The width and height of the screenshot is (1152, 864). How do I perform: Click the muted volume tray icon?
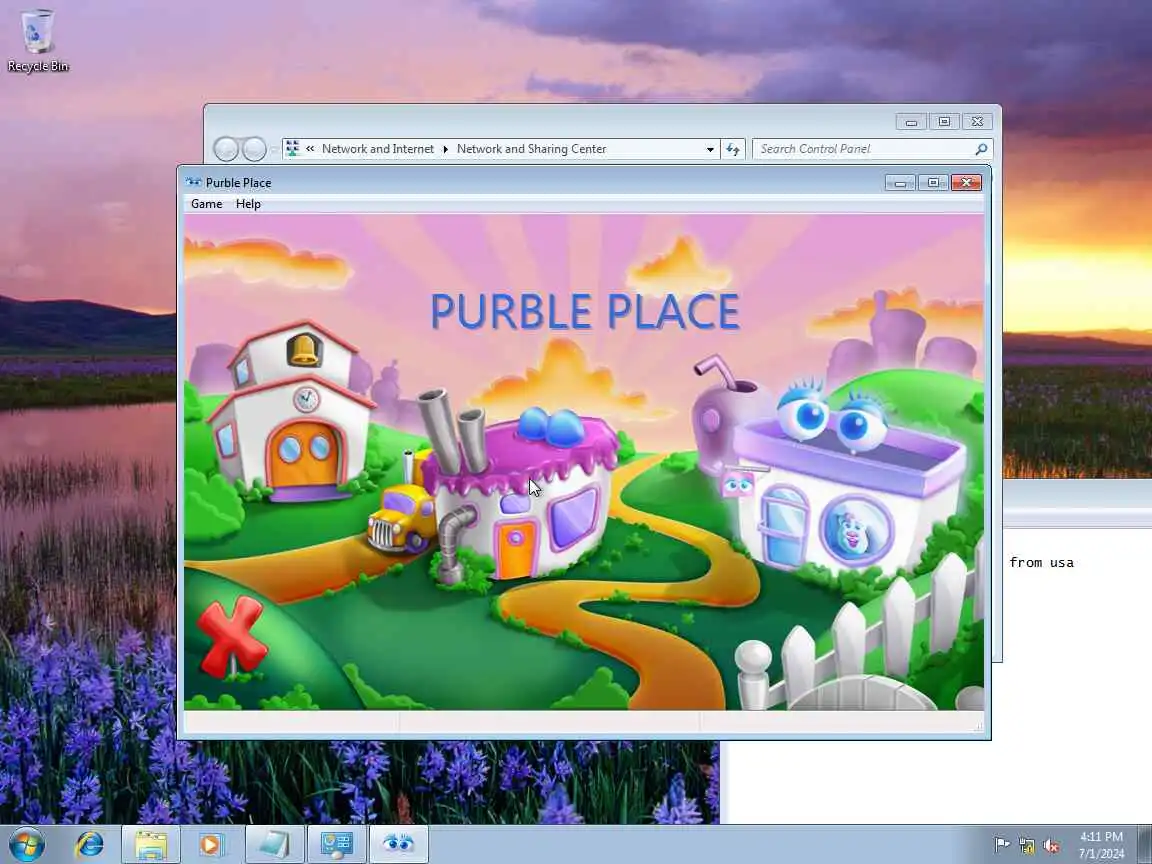[x=1051, y=846]
